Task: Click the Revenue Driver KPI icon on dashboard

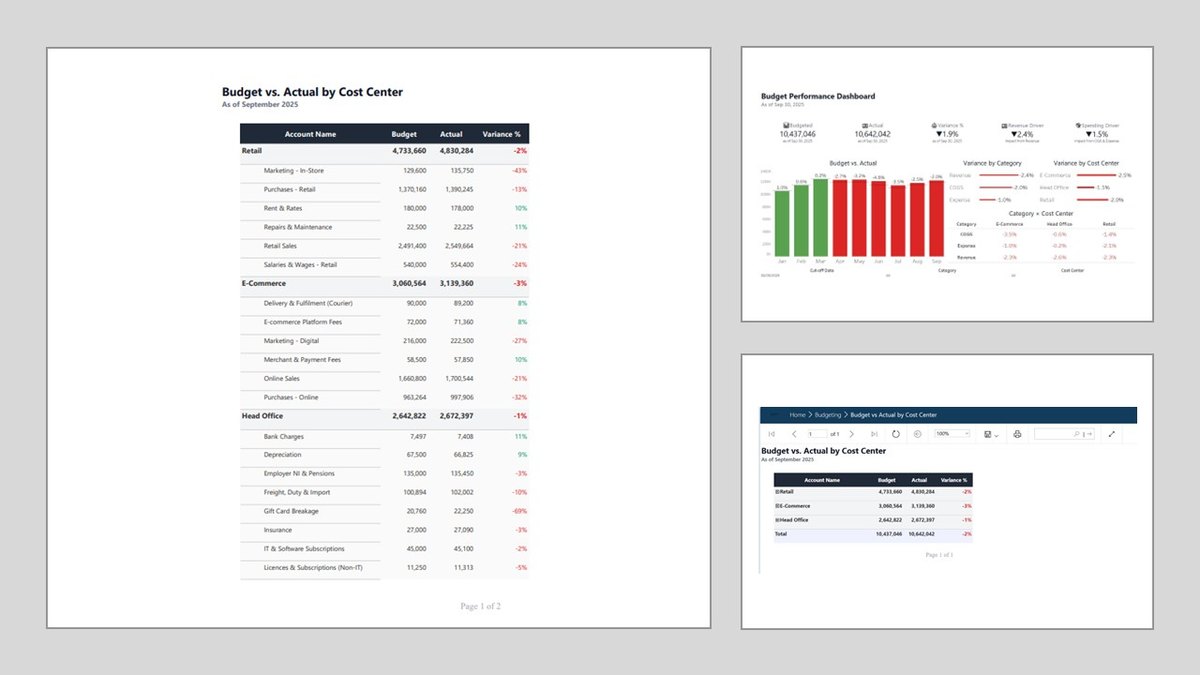Action: [1005, 126]
